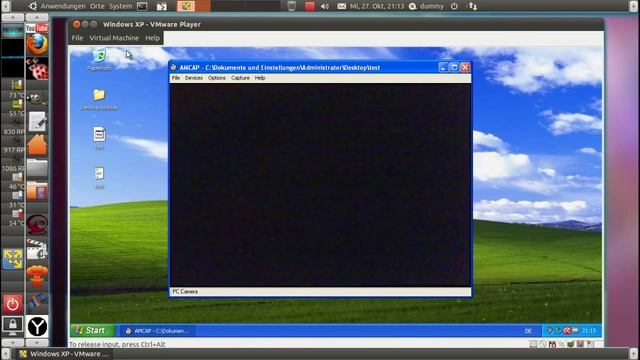Launch YouTube from the left dock
The height and width of the screenshot is (360, 640).
(x=37, y=28)
